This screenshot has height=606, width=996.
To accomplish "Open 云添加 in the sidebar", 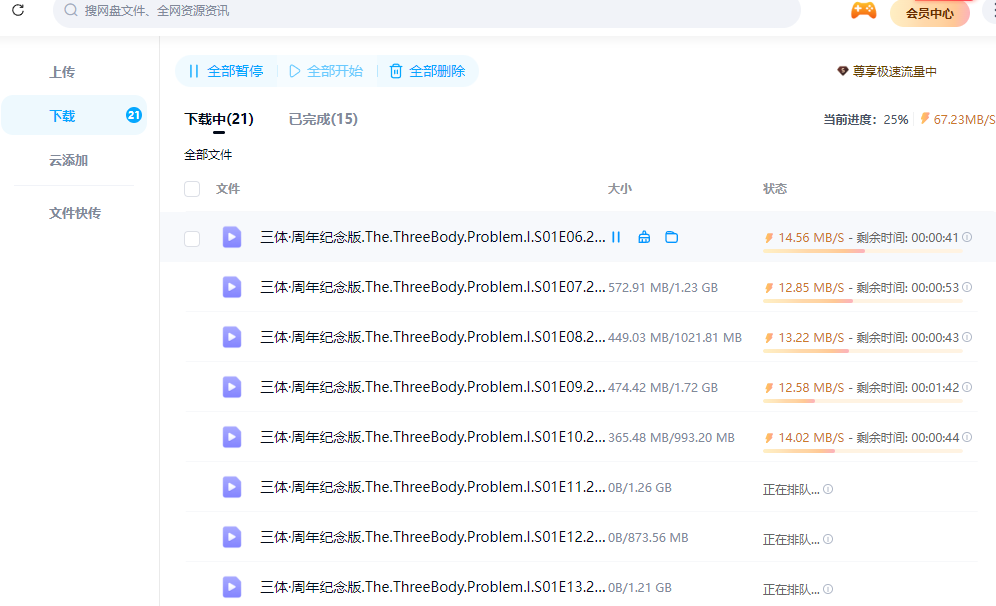I will click(x=69, y=160).
